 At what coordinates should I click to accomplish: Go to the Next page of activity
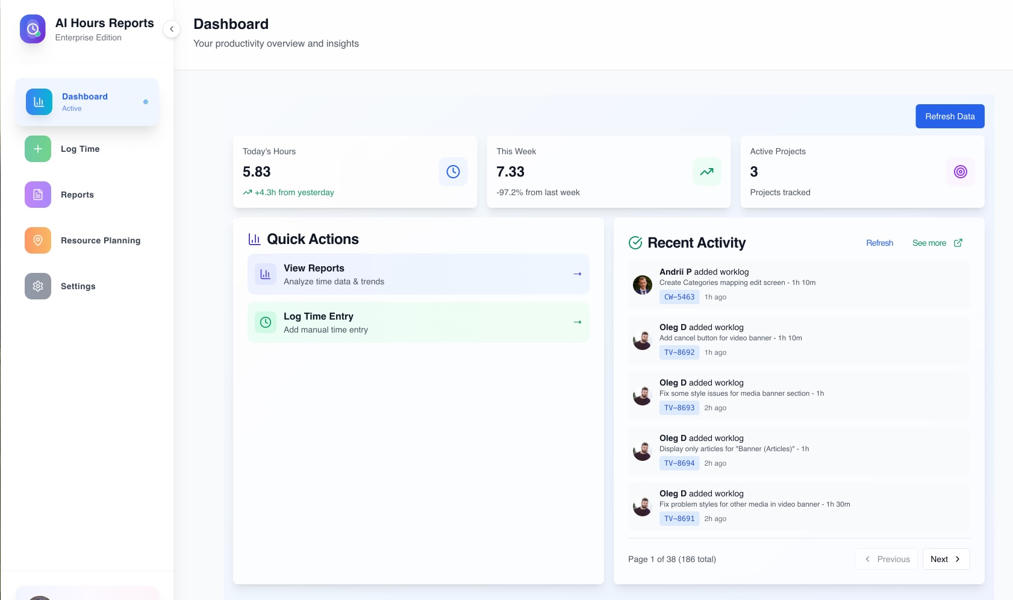point(946,559)
